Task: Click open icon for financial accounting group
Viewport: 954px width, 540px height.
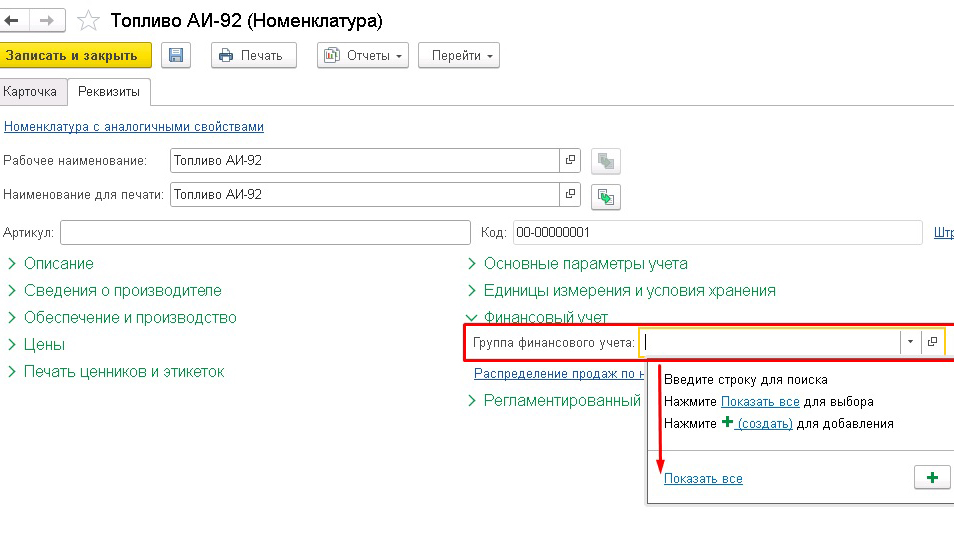Action: (x=932, y=342)
